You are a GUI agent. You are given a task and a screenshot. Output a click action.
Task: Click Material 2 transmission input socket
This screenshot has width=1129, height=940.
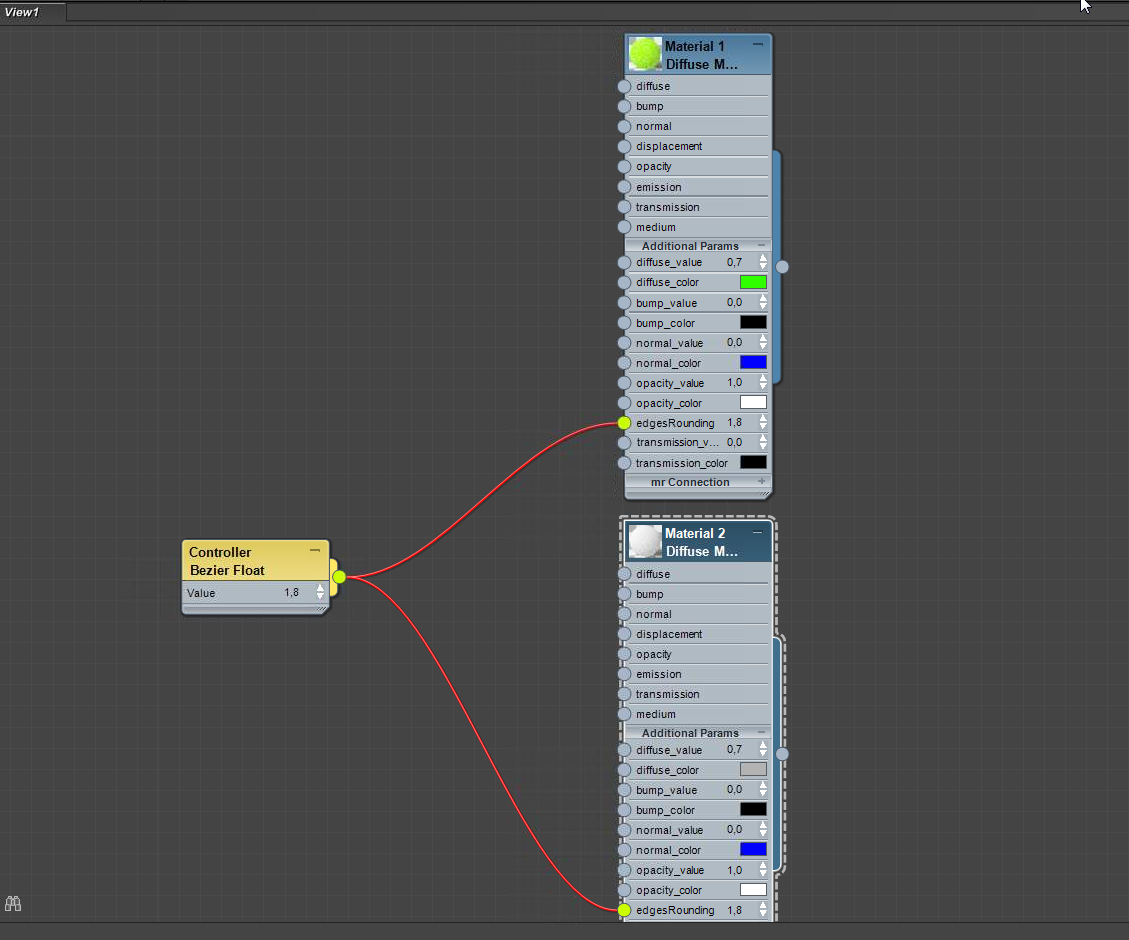tap(624, 695)
